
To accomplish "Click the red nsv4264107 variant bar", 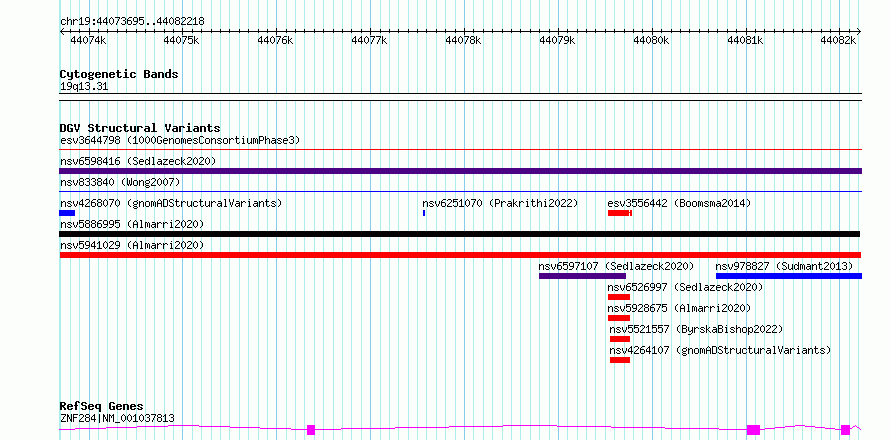I will tap(620, 360).
